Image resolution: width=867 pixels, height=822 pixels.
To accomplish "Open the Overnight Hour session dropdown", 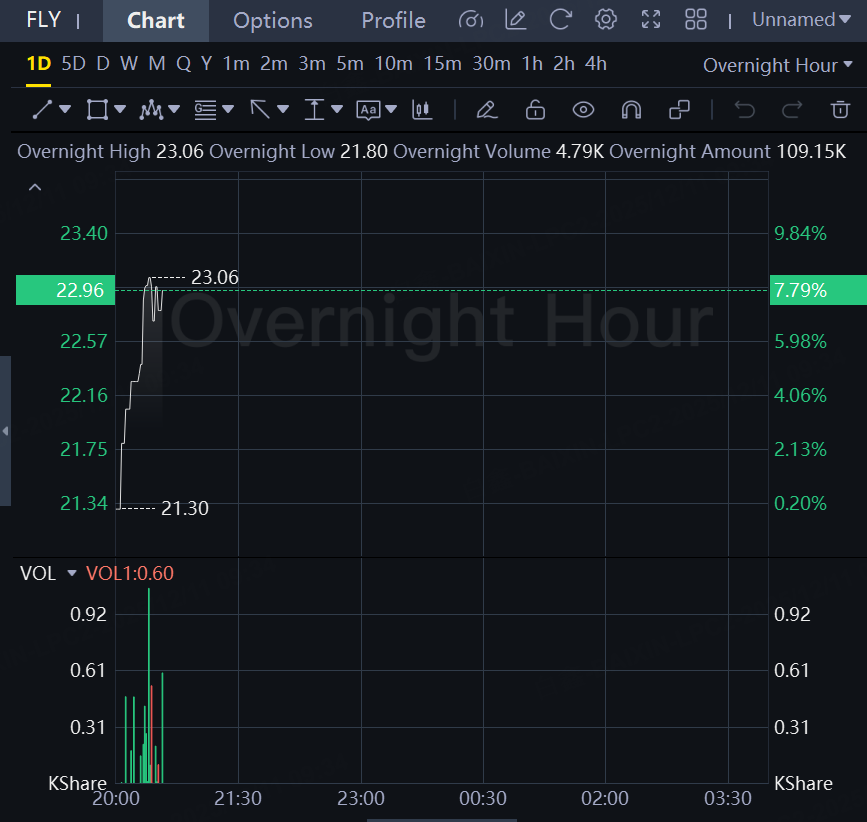I will click(x=778, y=65).
